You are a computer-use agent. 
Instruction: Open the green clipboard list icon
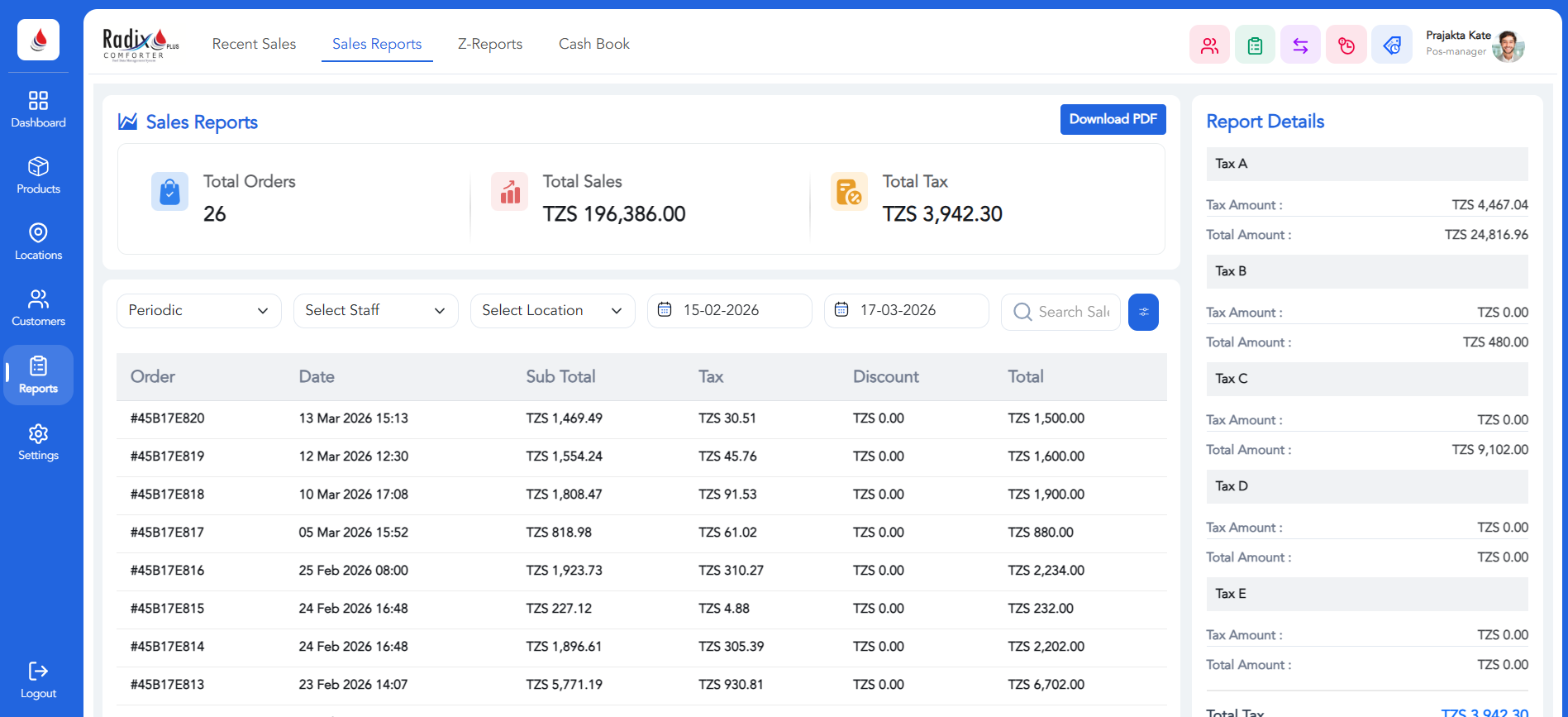tap(1255, 45)
